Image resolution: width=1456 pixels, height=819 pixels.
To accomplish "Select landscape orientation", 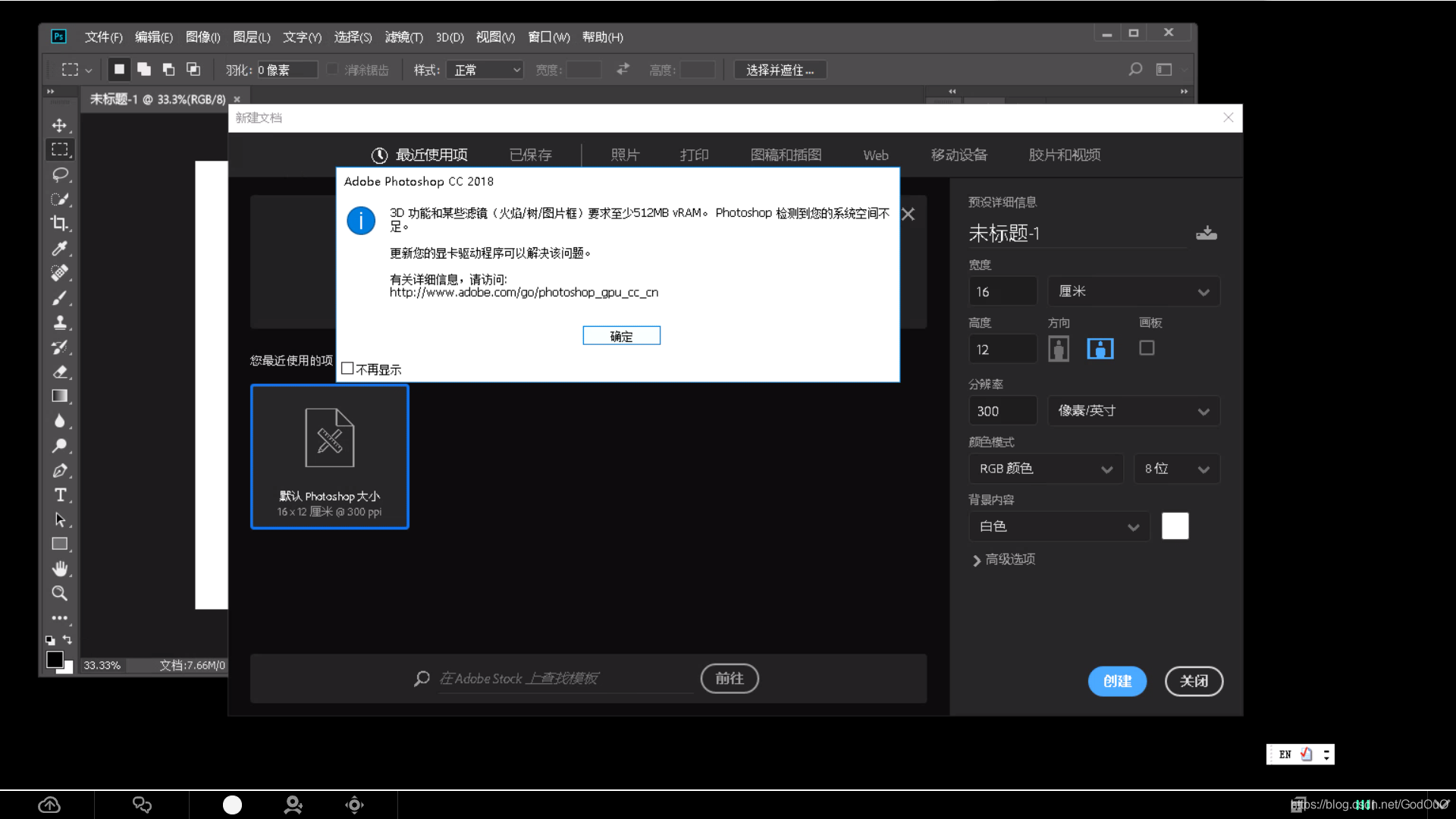I will (1100, 349).
